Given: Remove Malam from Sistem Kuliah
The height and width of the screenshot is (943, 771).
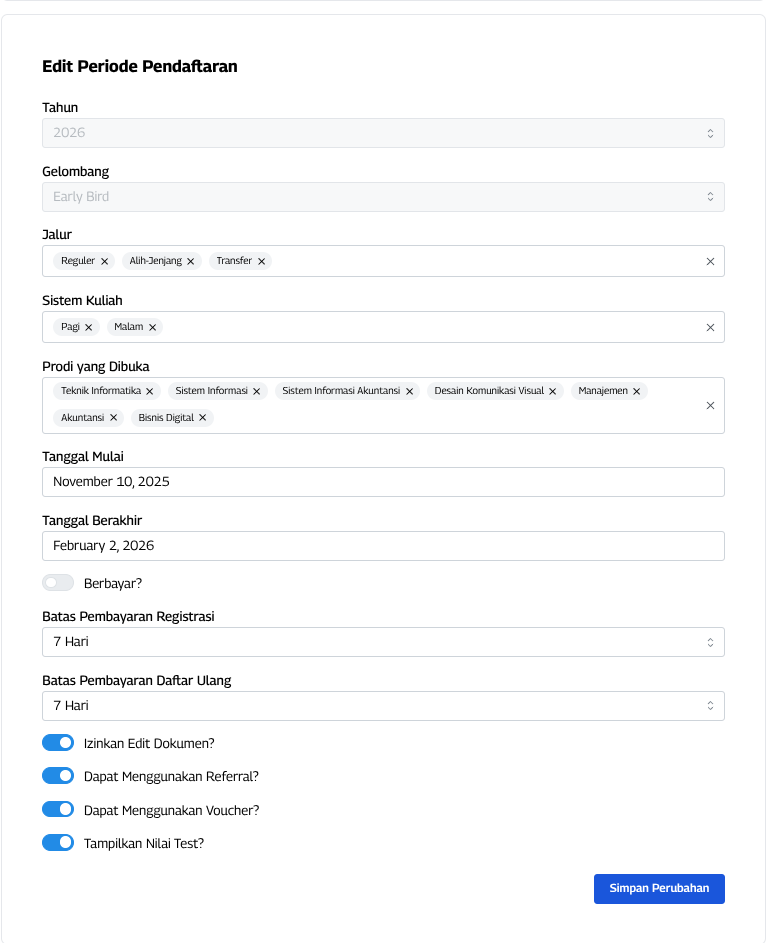Looking at the screenshot, I should [x=152, y=327].
